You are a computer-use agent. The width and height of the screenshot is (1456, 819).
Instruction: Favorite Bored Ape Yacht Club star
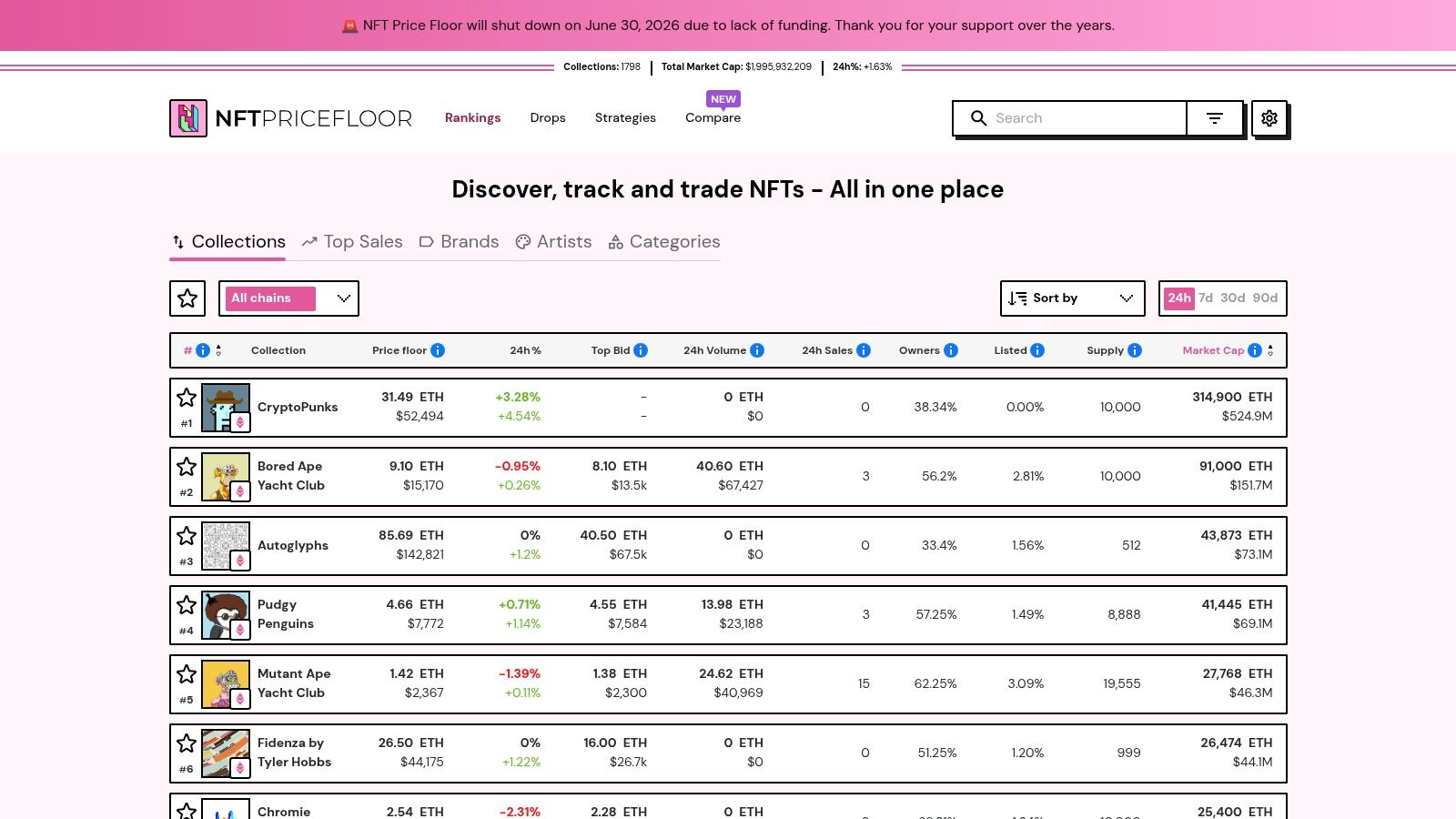click(187, 467)
